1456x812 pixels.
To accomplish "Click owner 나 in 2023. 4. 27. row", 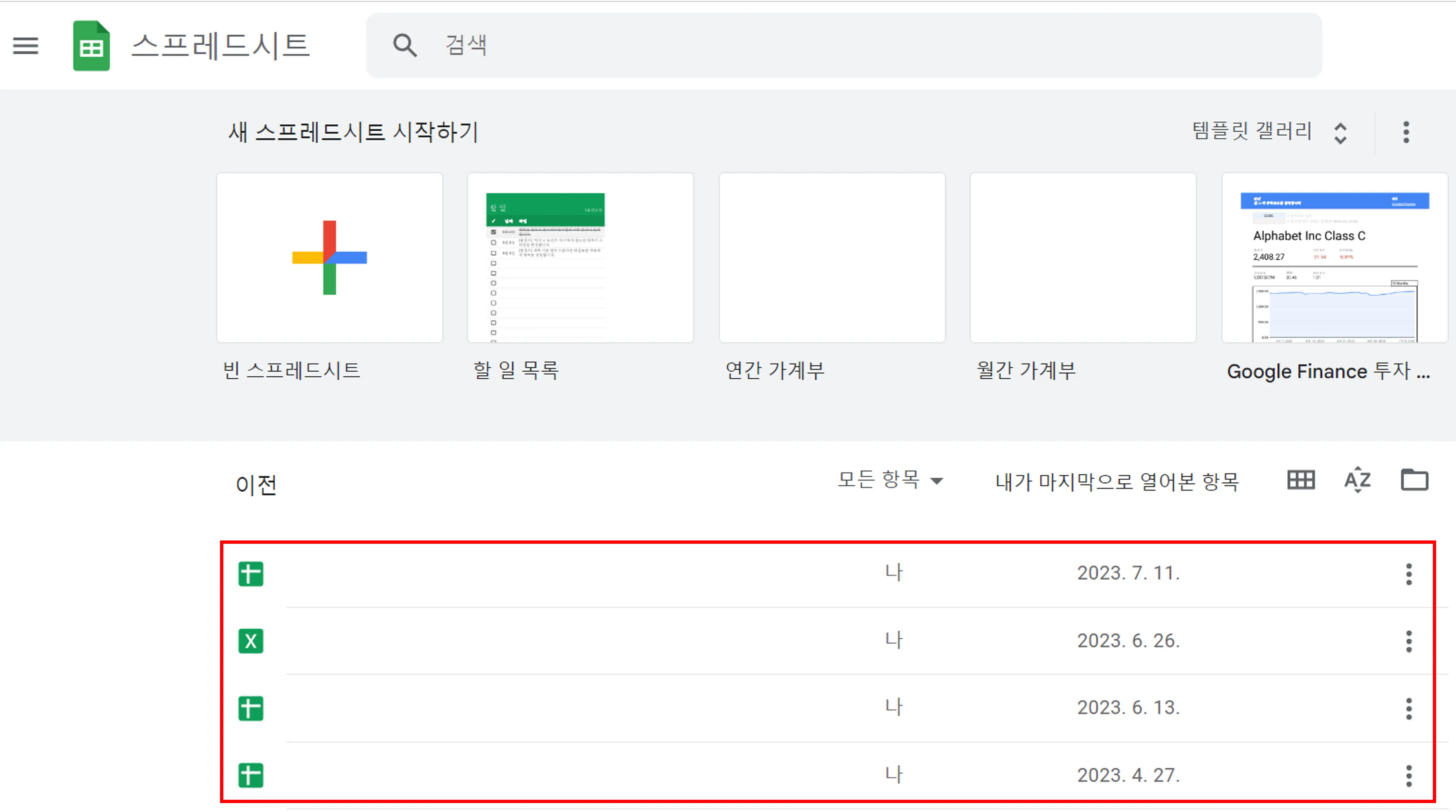I will tap(894, 775).
